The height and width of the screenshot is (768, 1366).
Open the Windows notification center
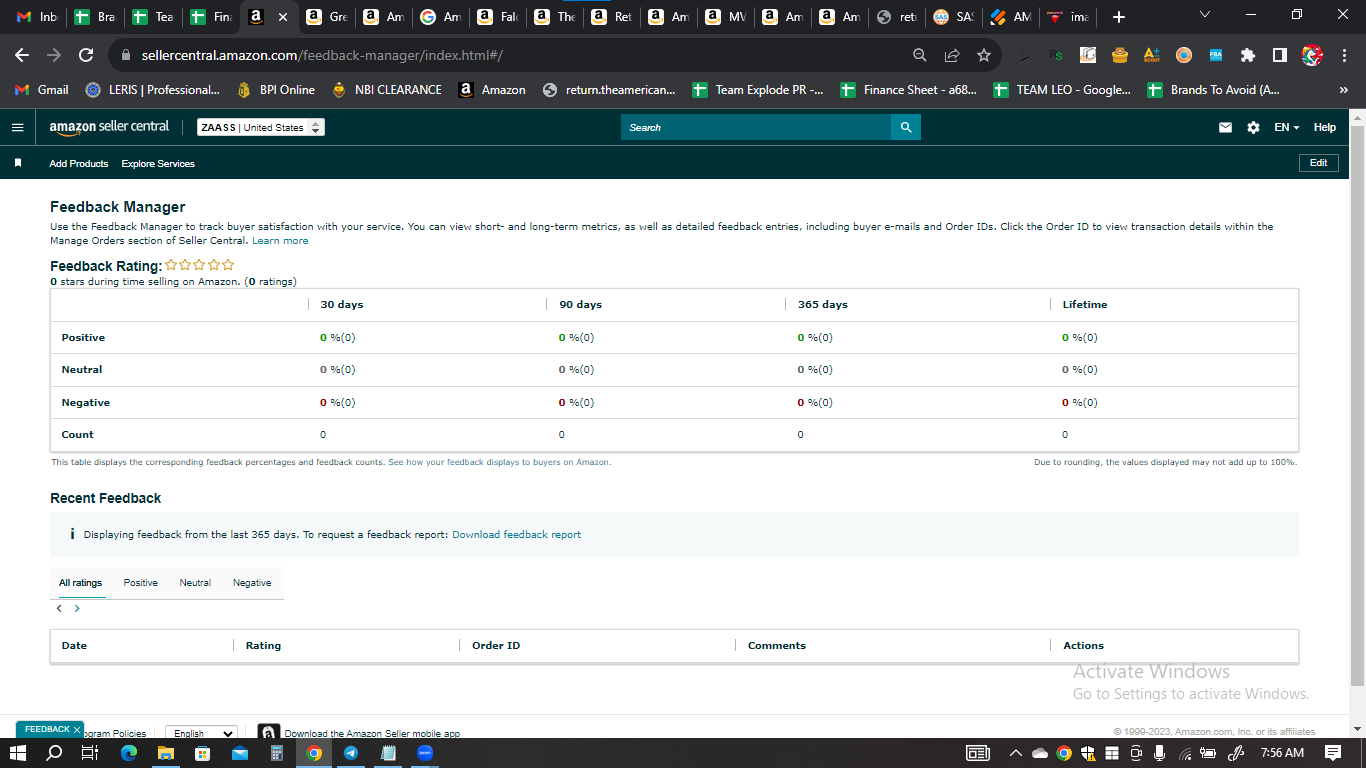1333,753
